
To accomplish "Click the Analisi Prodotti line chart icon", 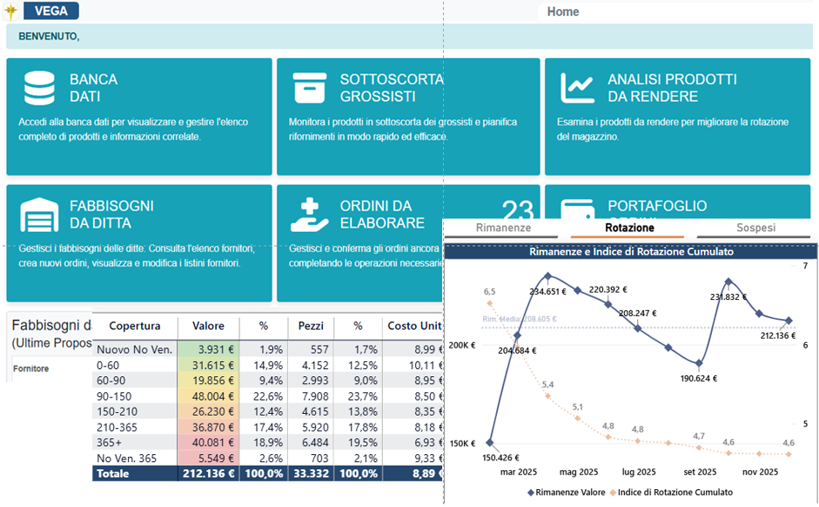I will [x=577, y=88].
